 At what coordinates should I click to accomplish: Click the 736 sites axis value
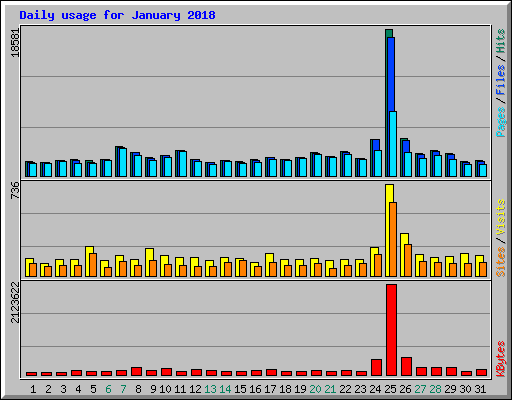[15, 191]
